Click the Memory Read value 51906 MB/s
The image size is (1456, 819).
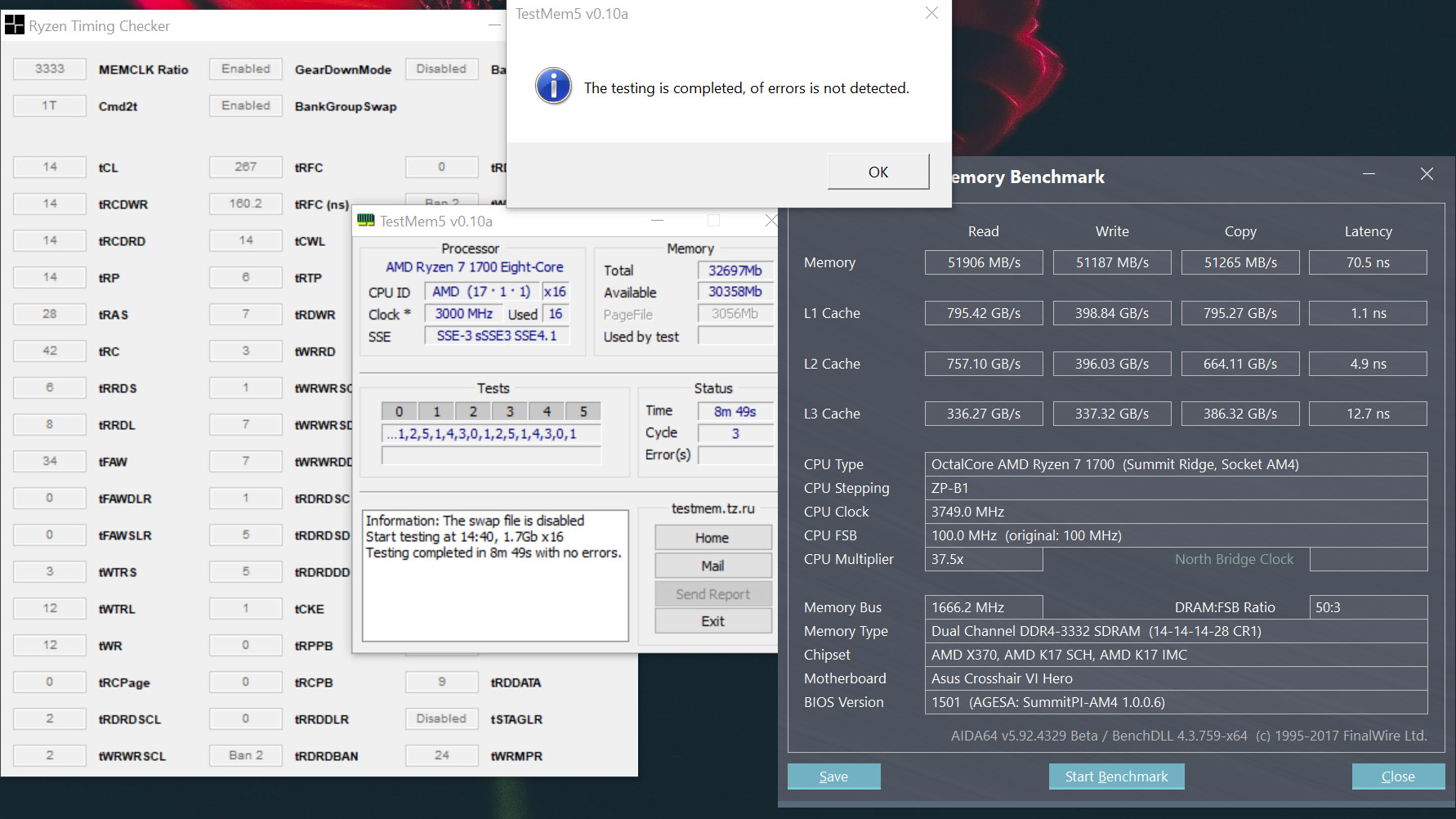(984, 262)
